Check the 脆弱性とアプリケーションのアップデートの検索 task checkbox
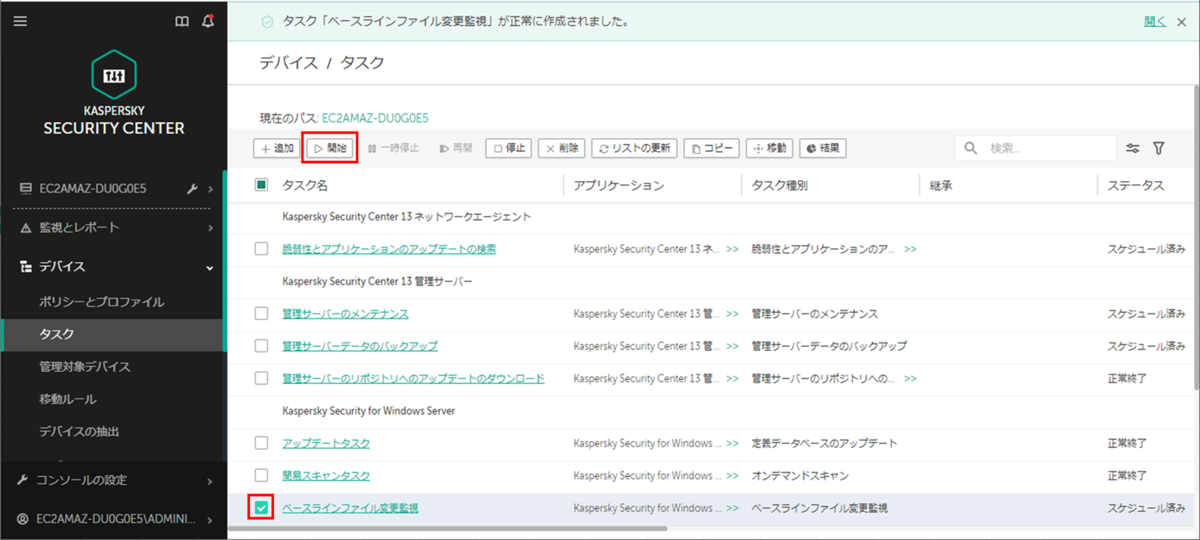 click(261, 248)
